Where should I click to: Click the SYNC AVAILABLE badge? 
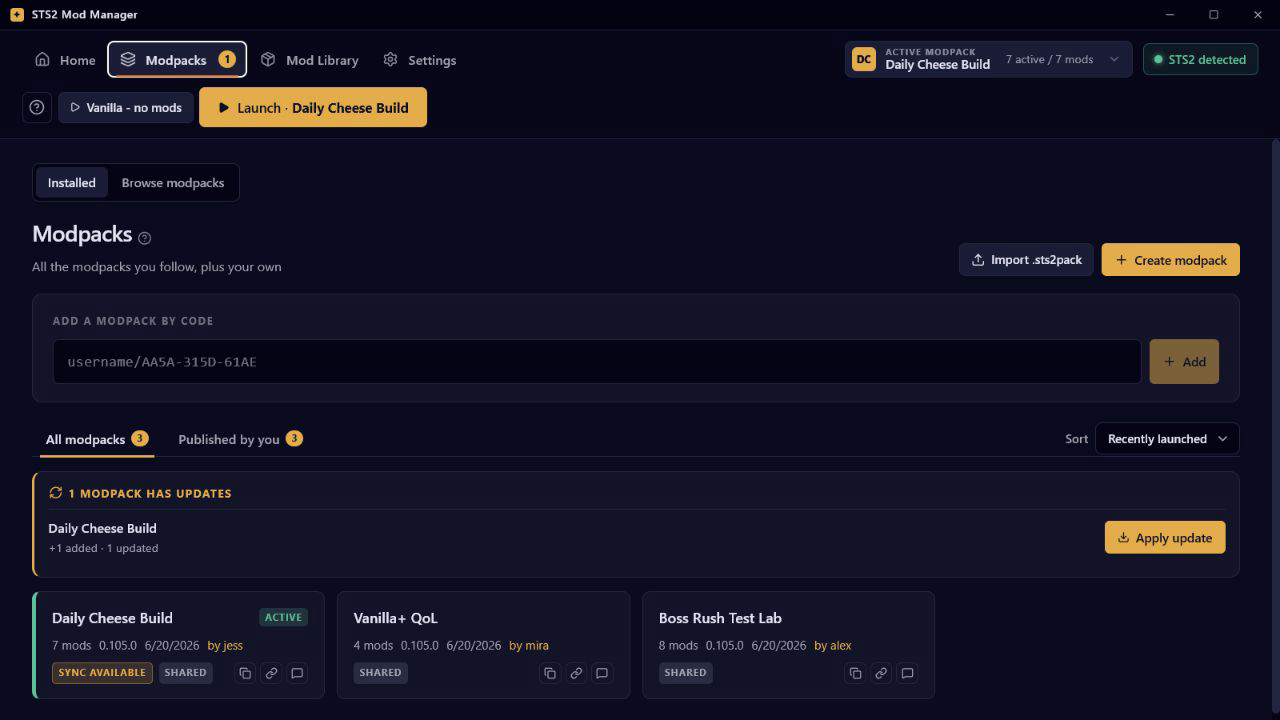coord(102,673)
